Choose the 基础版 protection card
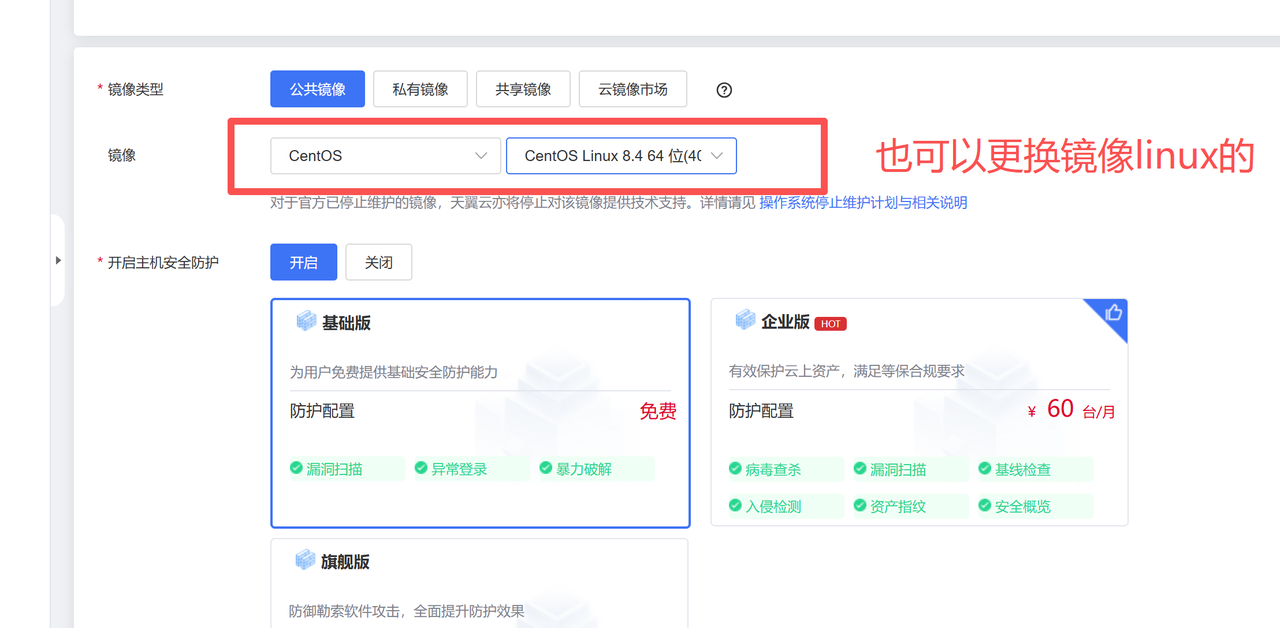Screen dimensions: 1280x628 (x=480, y=413)
